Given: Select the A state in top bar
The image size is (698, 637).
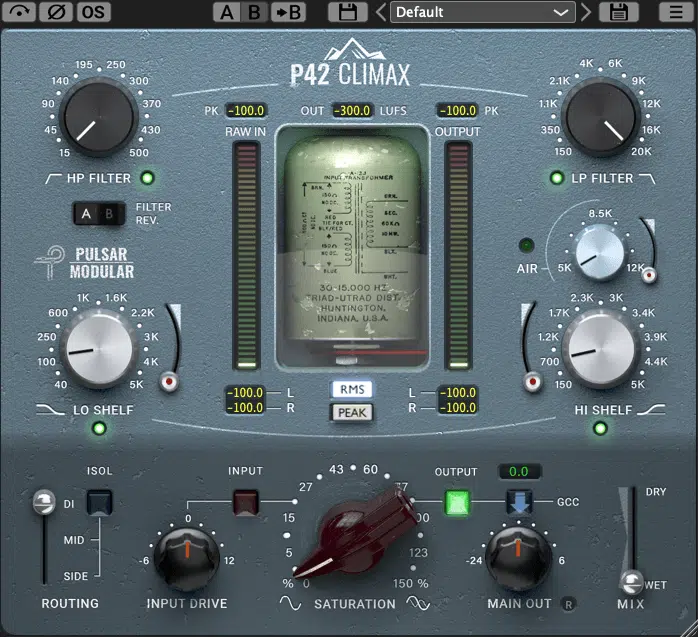Looking at the screenshot, I should pyautogui.click(x=229, y=12).
